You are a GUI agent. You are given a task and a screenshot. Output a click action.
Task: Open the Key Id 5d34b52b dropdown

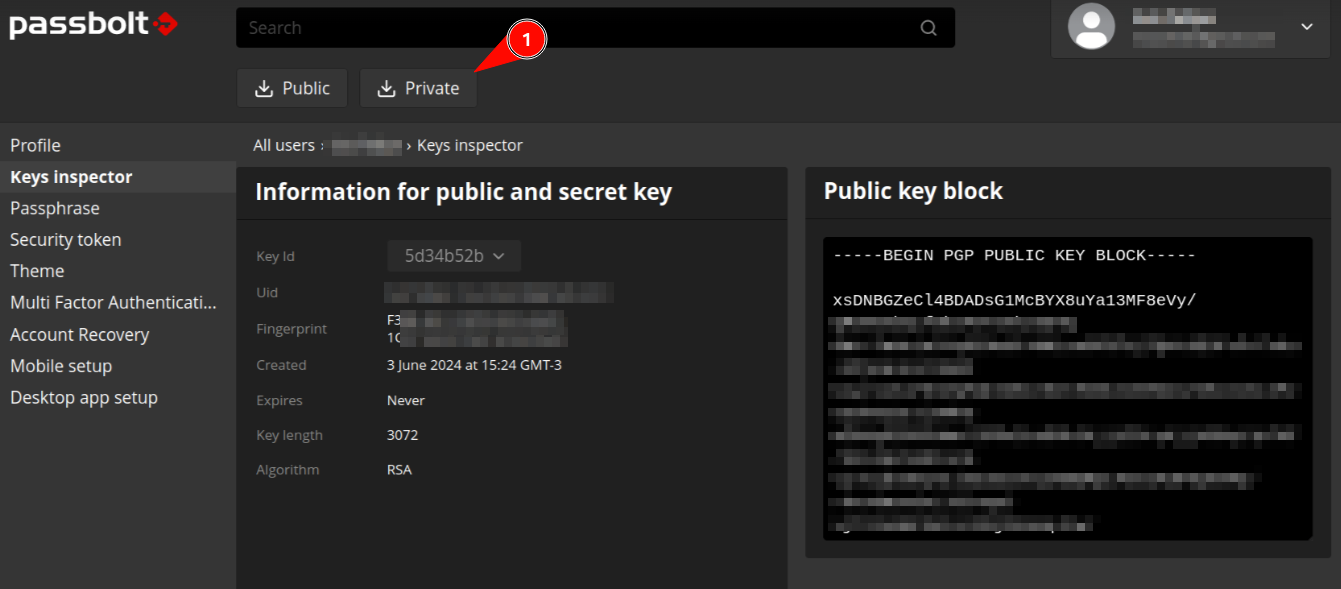(x=454, y=256)
